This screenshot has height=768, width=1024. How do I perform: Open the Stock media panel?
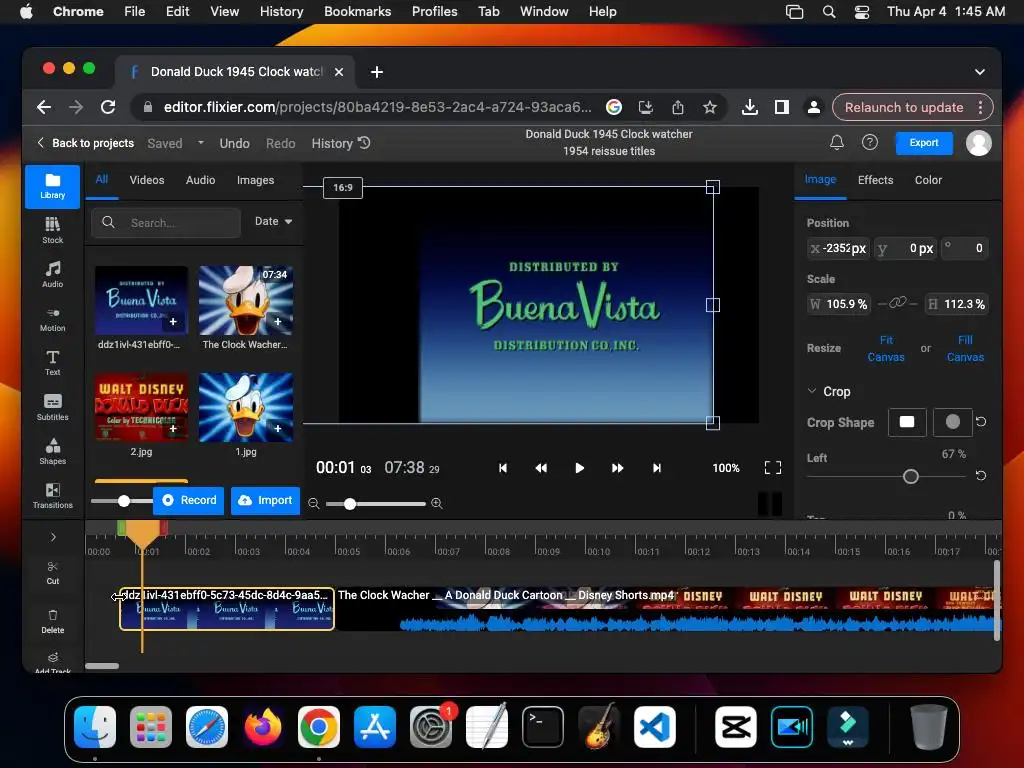[52, 231]
